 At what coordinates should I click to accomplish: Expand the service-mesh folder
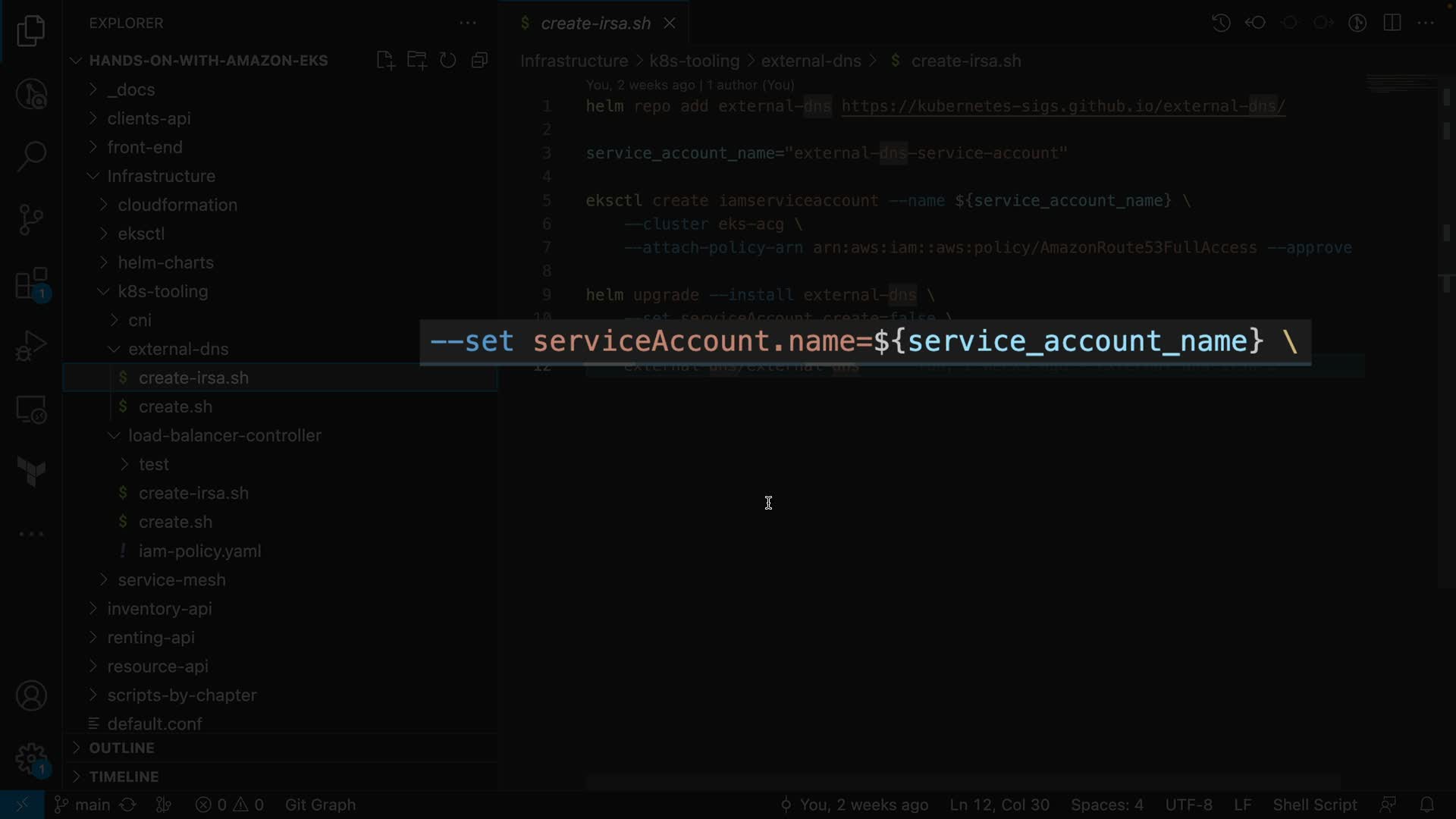[x=171, y=579]
